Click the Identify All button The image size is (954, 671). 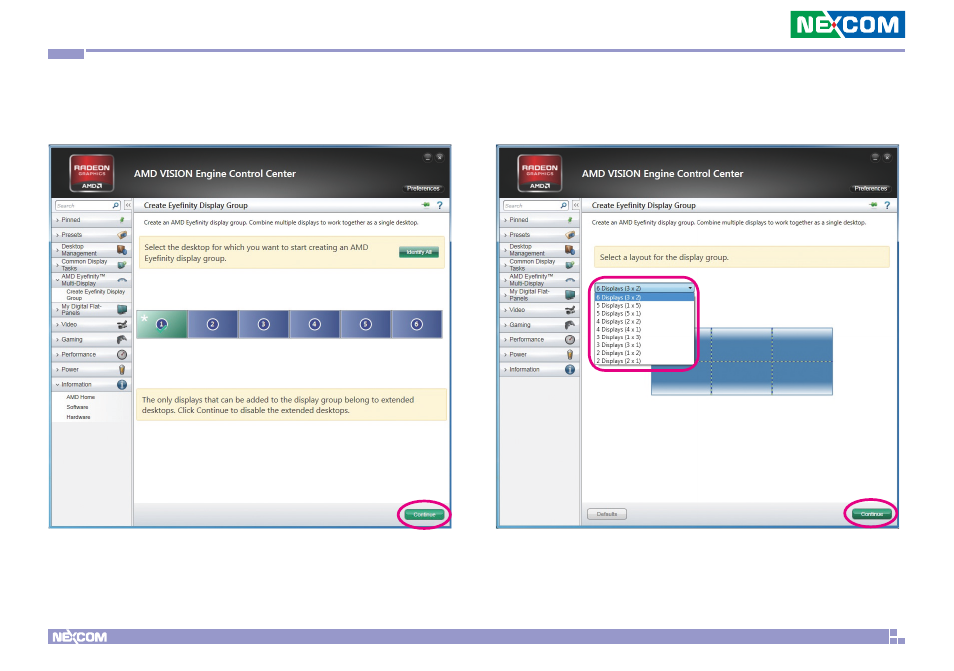[x=419, y=252]
